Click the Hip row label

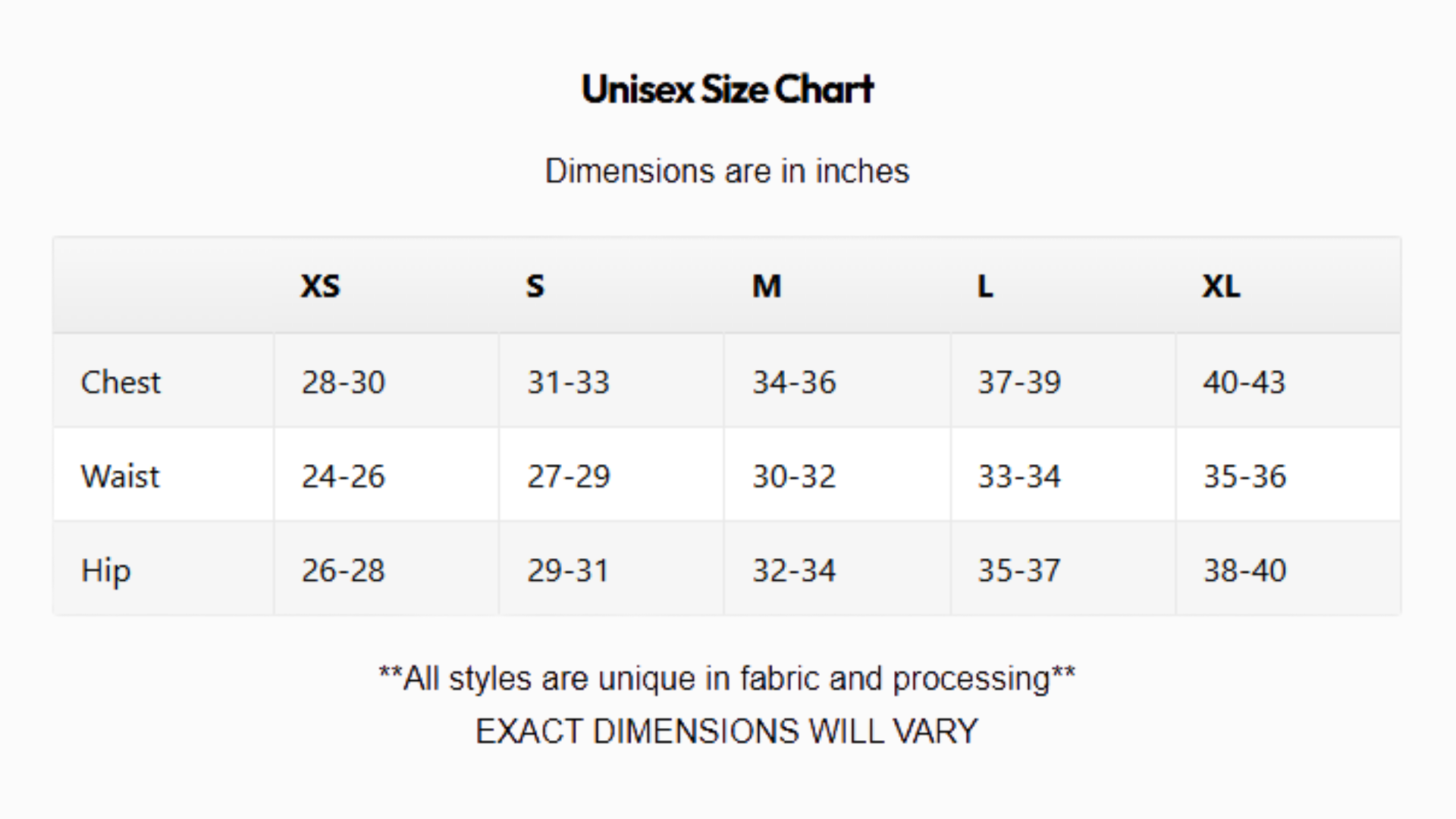pos(105,572)
